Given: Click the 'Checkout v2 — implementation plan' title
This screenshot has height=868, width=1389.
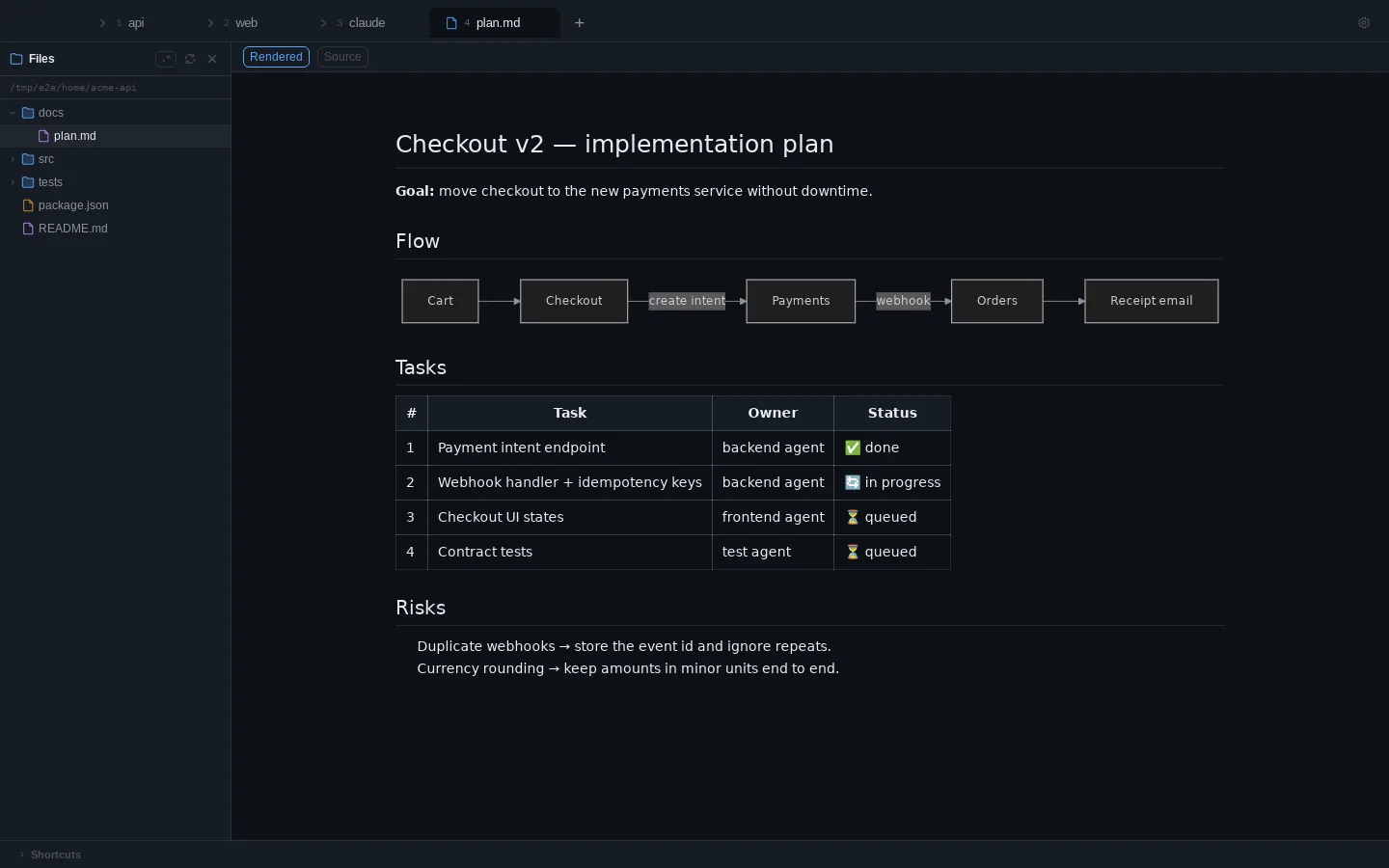Looking at the screenshot, I should click(x=614, y=144).
